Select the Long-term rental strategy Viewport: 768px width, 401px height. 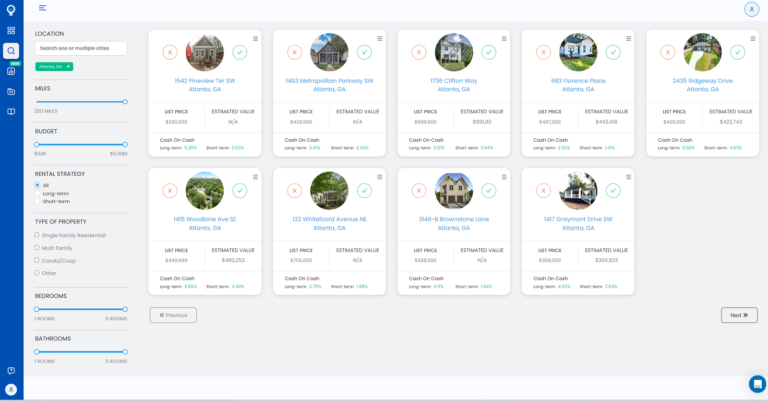pyautogui.click(x=37, y=193)
